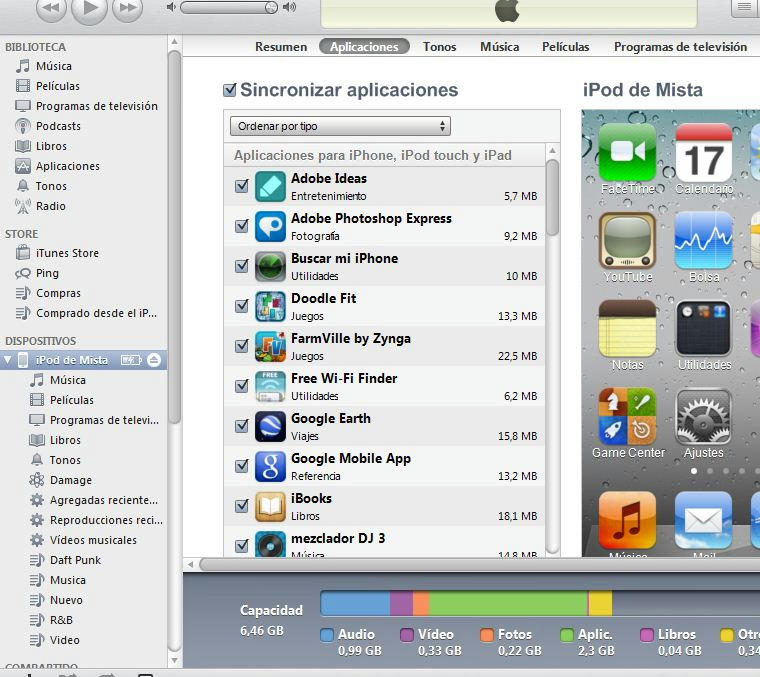This screenshot has width=760, height=677.
Task: Select FaceTime icon on iPod screen
Action: 628,152
